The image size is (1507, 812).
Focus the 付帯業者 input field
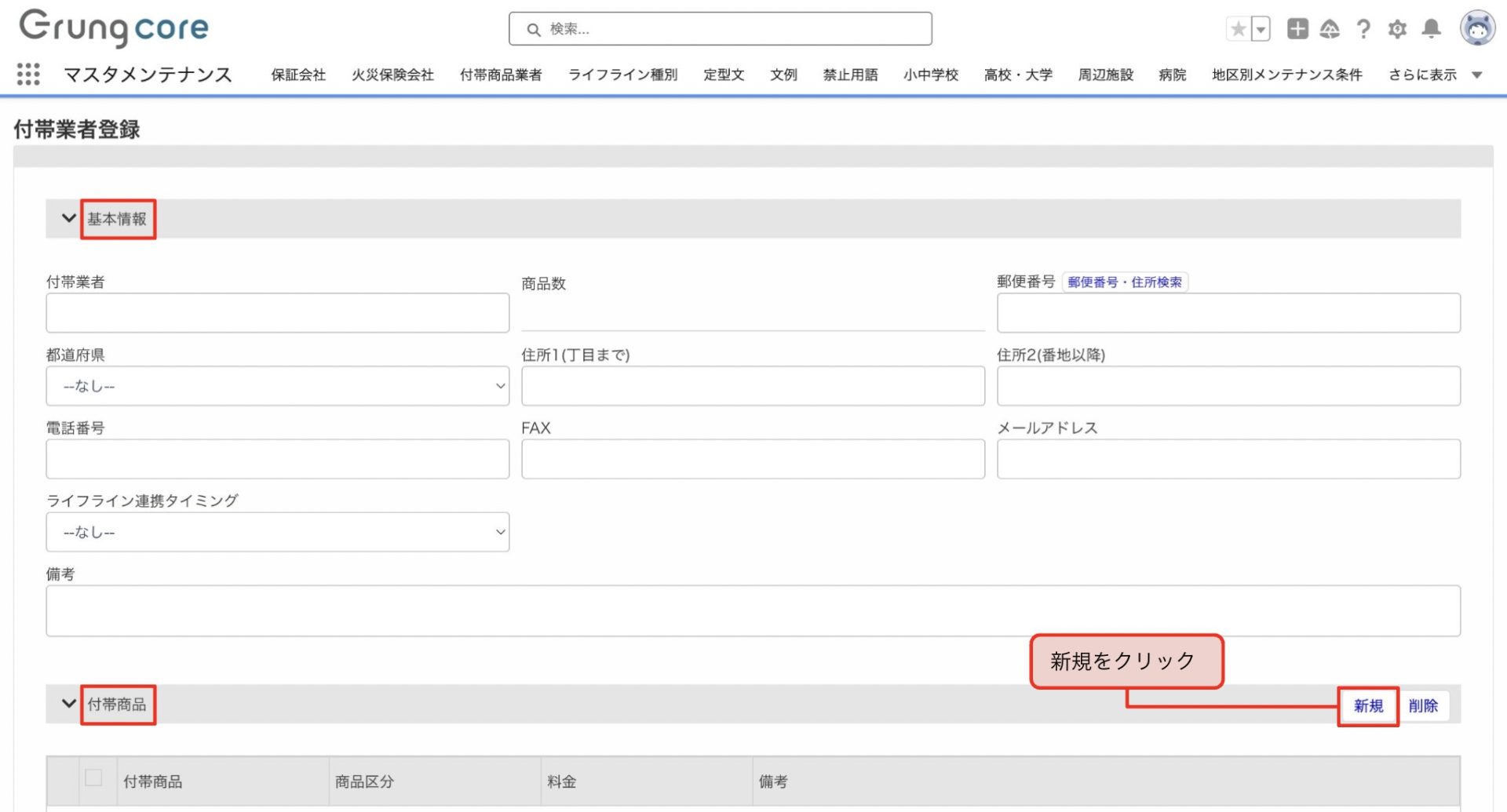coord(277,313)
